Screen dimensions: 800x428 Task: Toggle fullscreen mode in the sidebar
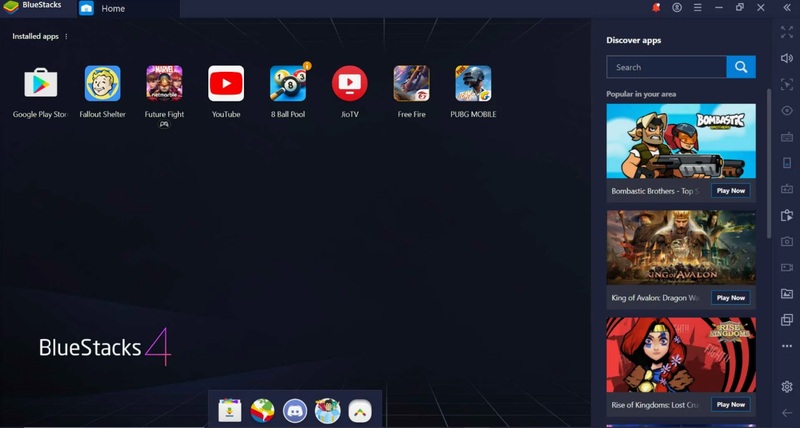pyautogui.click(x=787, y=33)
